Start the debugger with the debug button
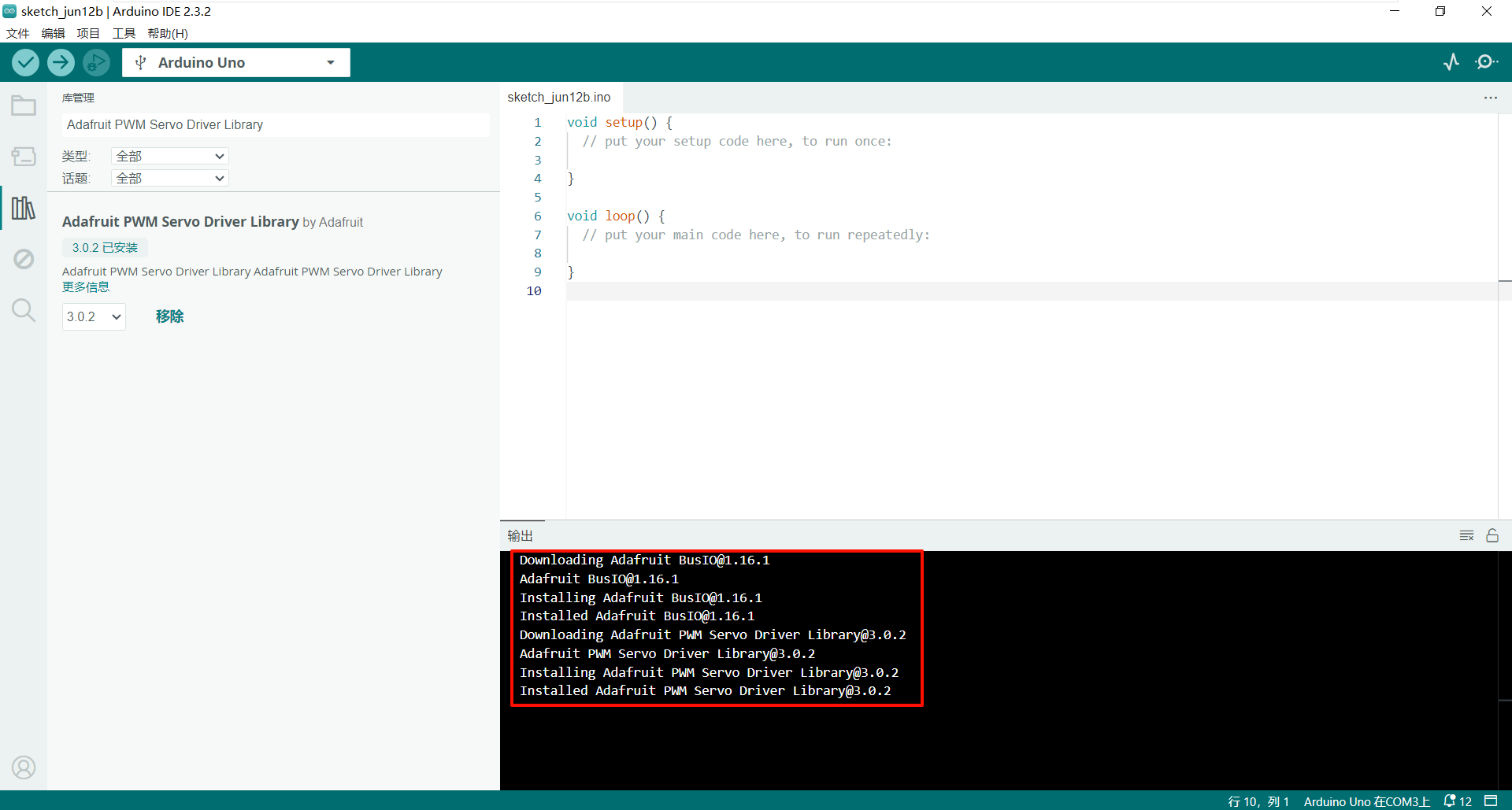The image size is (1512, 810). (96, 62)
